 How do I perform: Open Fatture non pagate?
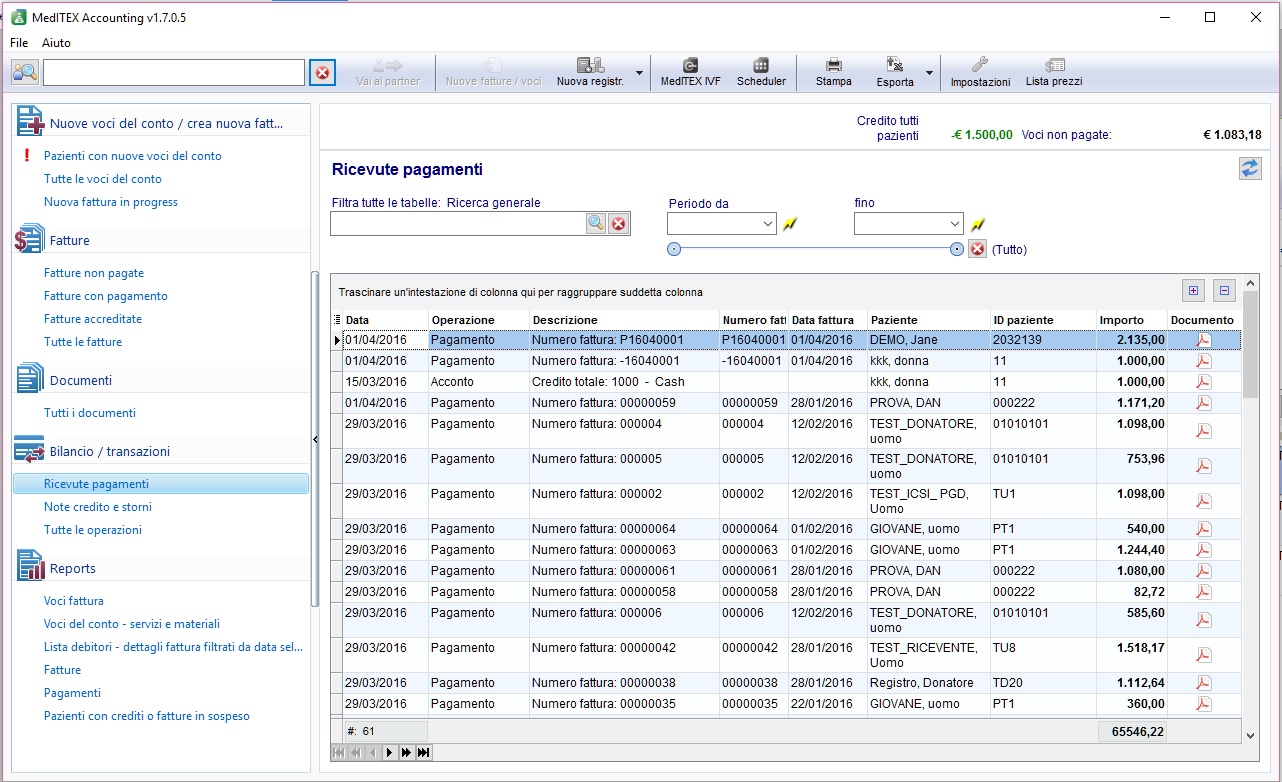pos(94,273)
